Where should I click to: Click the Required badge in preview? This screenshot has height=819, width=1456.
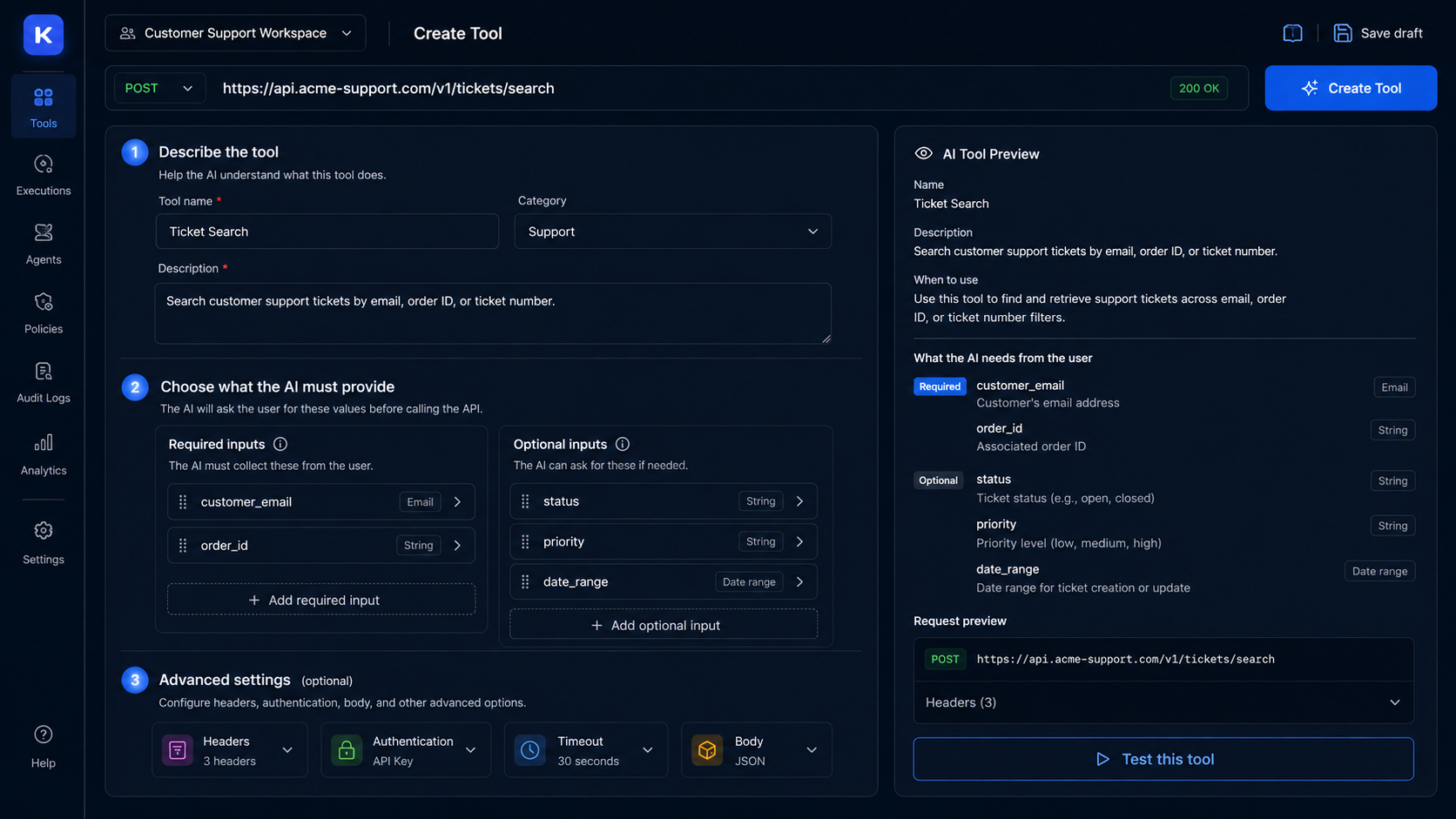pyautogui.click(x=940, y=386)
